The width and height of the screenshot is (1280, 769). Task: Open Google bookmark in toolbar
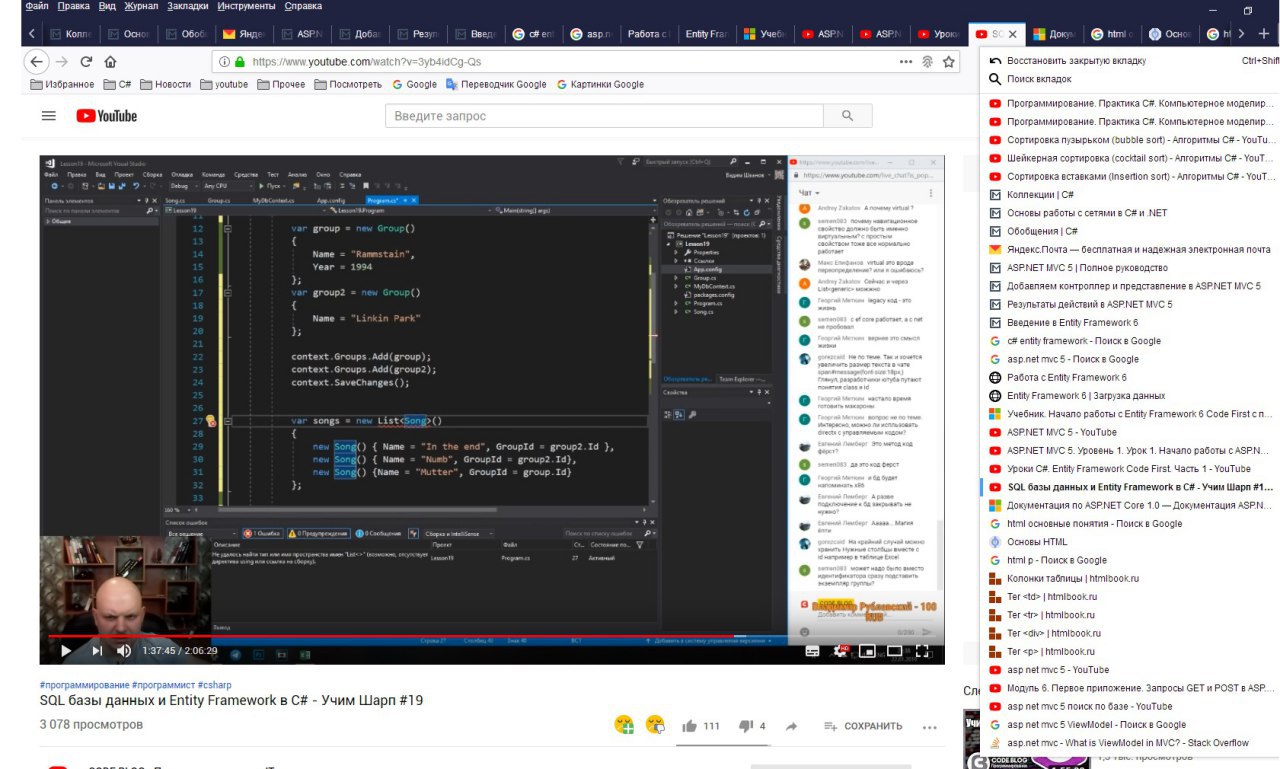pos(414,84)
